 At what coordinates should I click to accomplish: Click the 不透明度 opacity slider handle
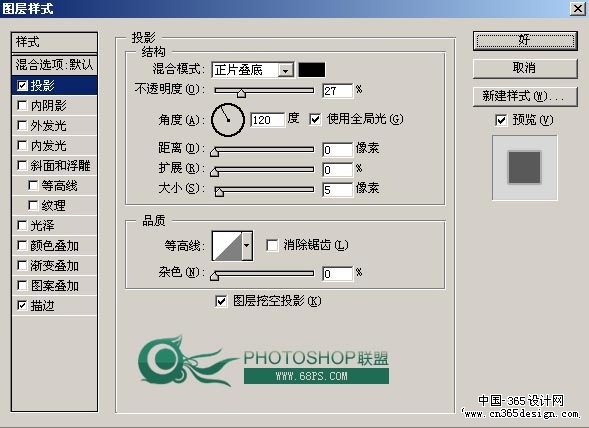point(242,92)
